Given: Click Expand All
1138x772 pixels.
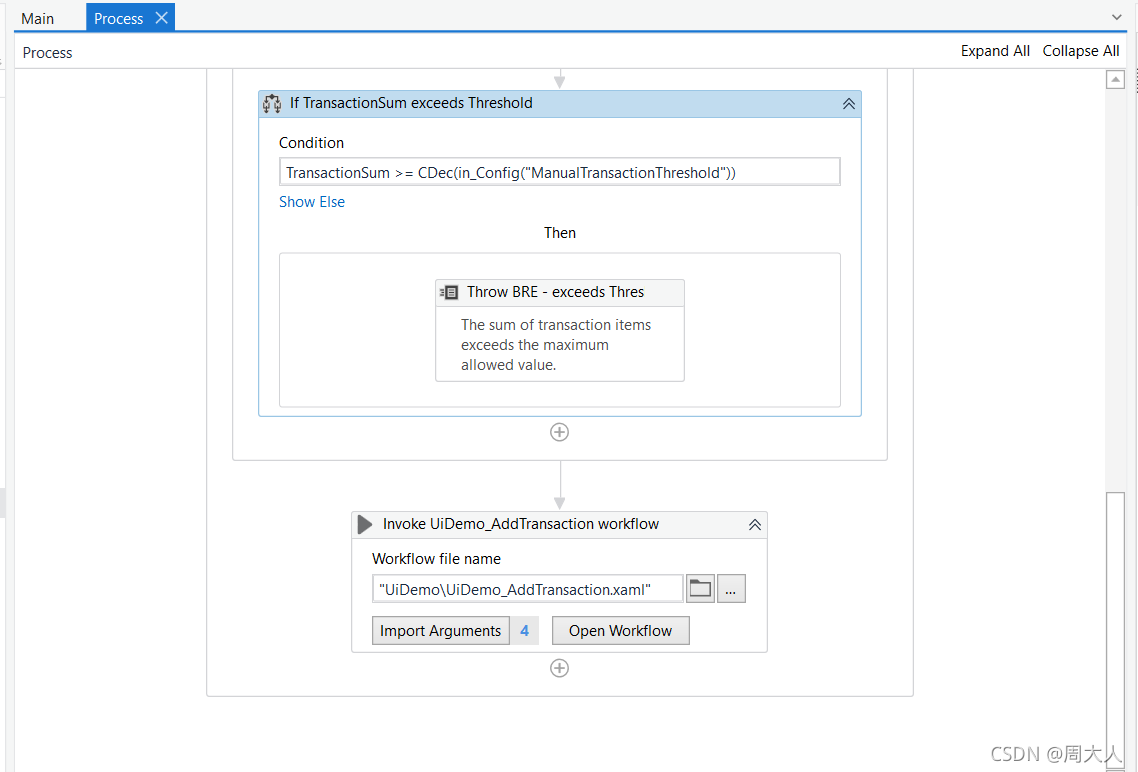Looking at the screenshot, I should (995, 50).
